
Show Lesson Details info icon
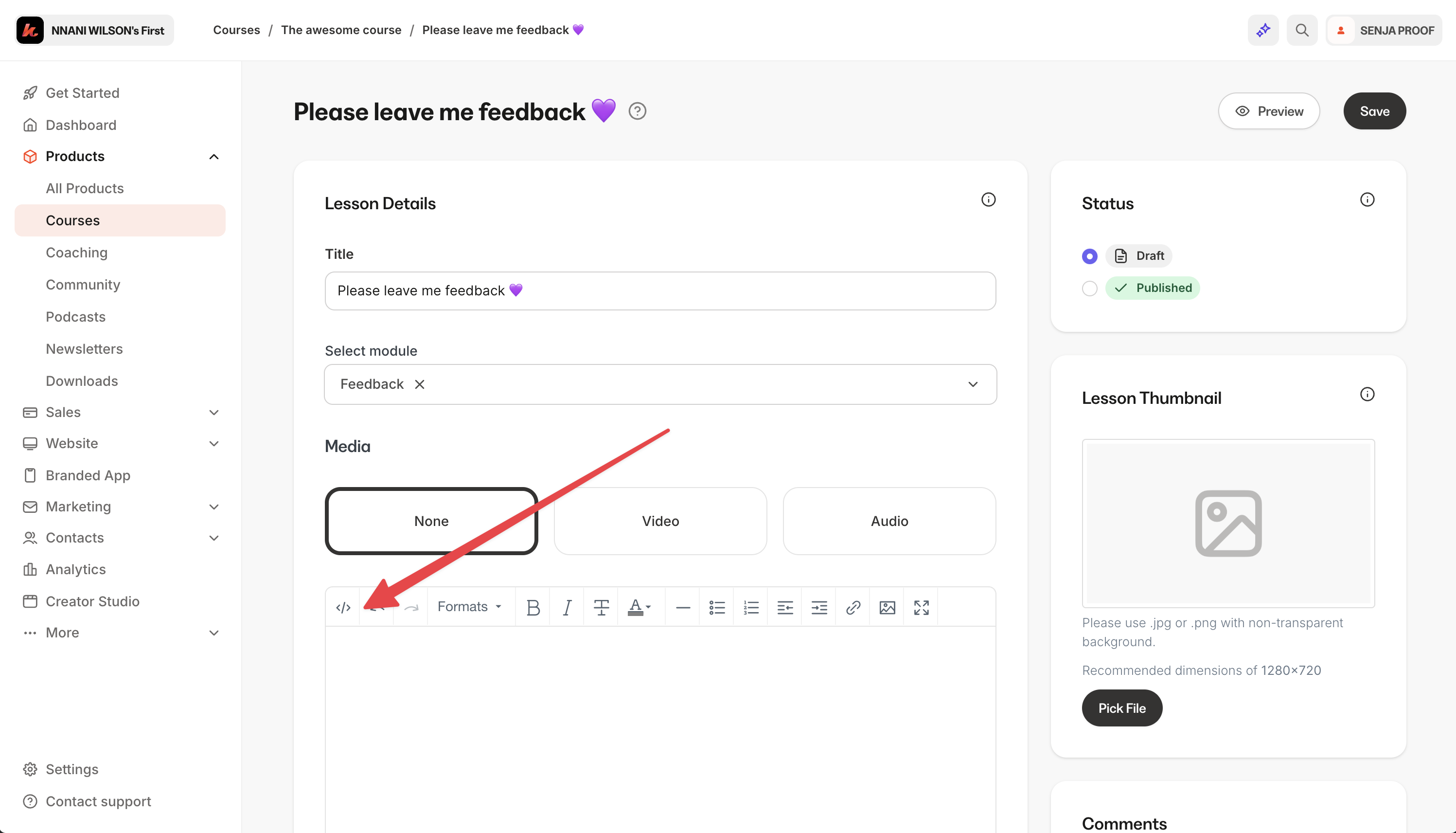(x=988, y=199)
